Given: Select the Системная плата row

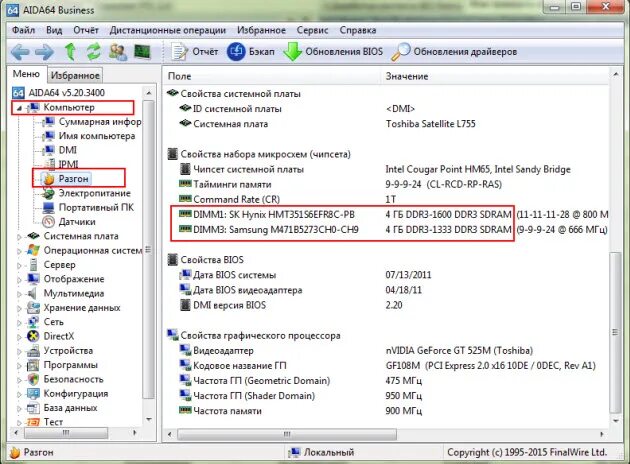Looking at the screenshot, I should (x=387, y=124).
